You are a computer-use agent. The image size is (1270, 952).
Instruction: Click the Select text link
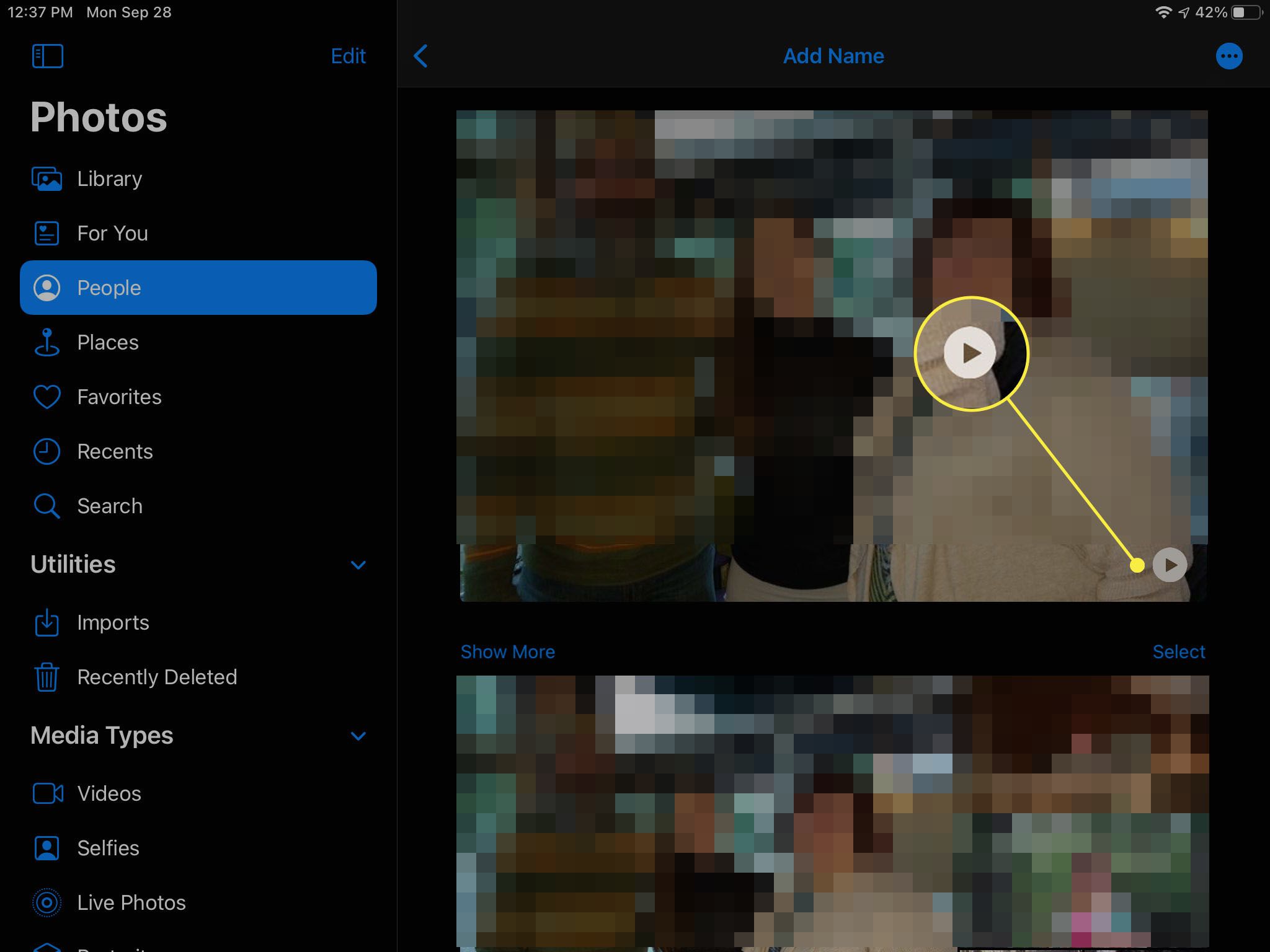coord(1179,651)
